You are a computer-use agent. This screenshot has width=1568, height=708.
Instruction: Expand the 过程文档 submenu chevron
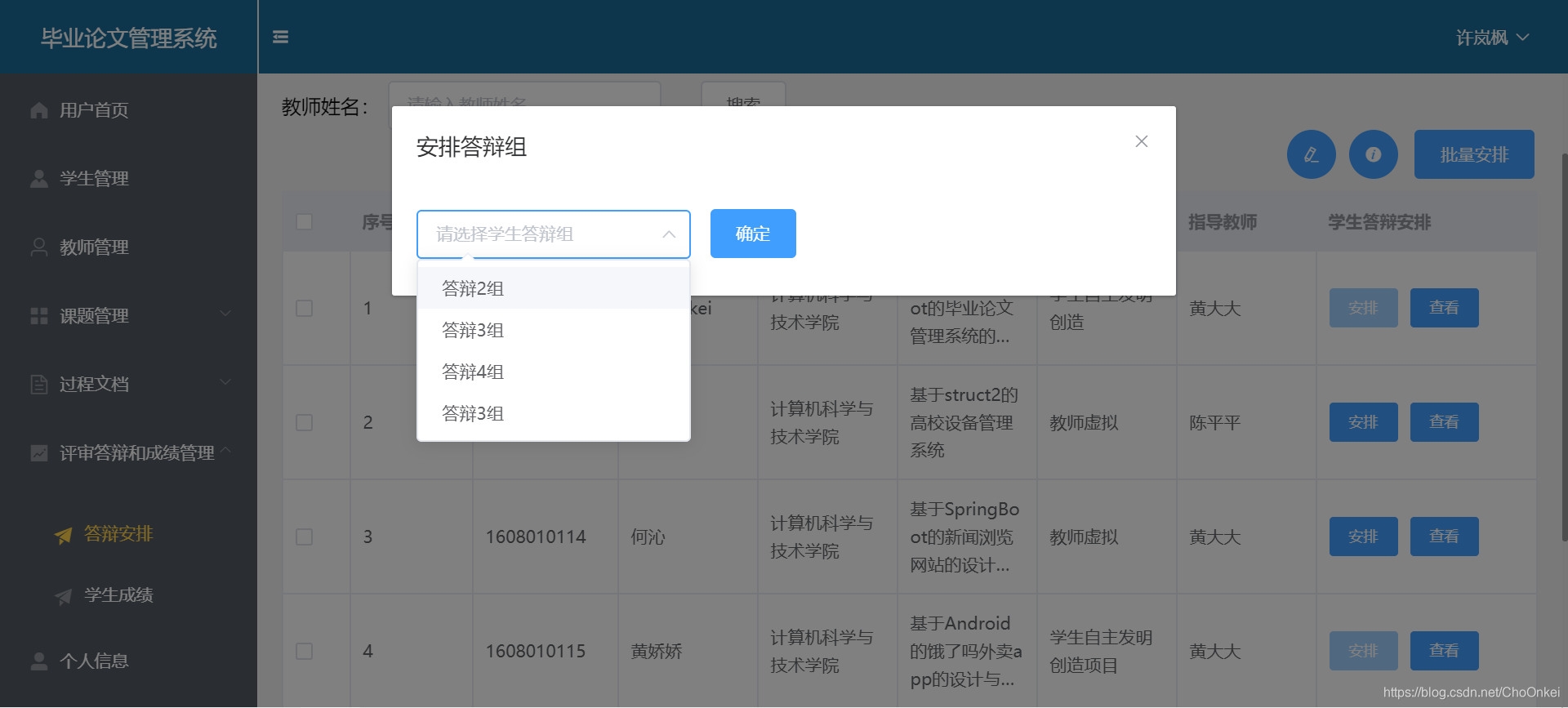pyautogui.click(x=225, y=382)
